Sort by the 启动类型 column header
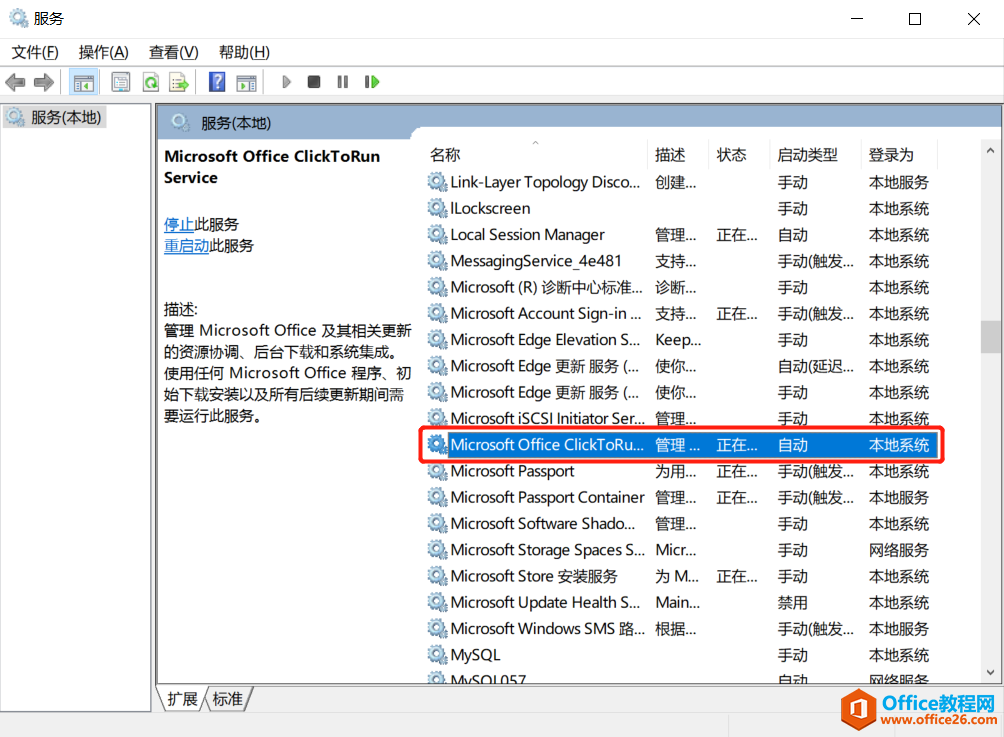Viewport: 1004px width, 737px height. tap(815, 154)
